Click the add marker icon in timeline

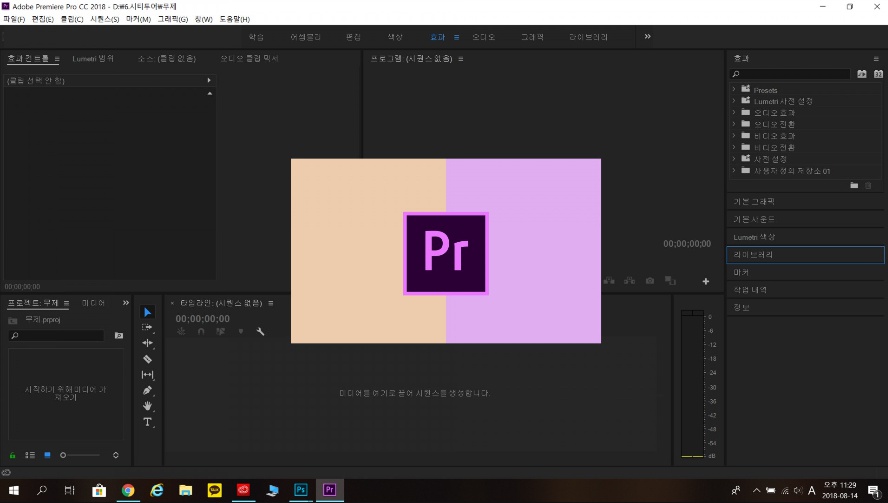pos(241,332)
